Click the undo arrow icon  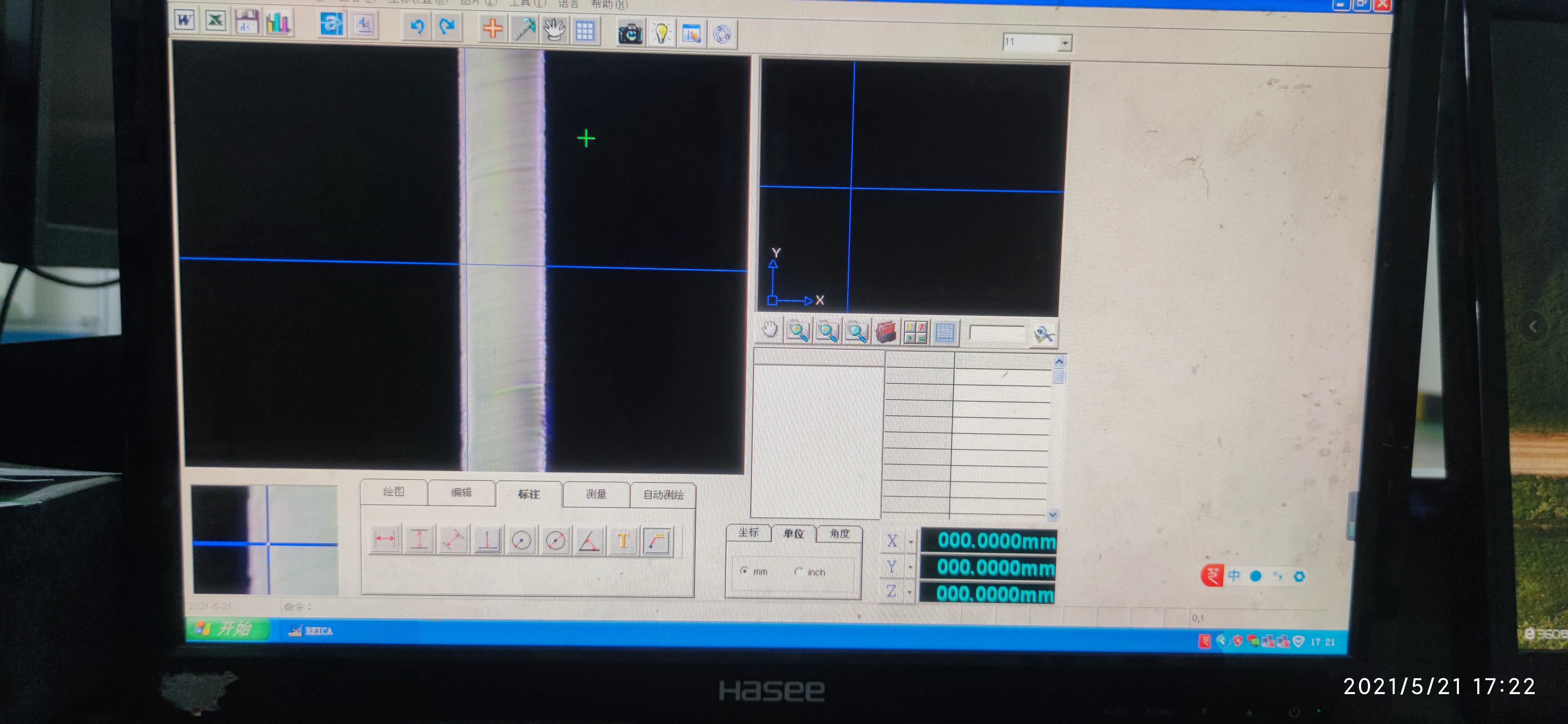pyautogui.click(x=417, y=26)
